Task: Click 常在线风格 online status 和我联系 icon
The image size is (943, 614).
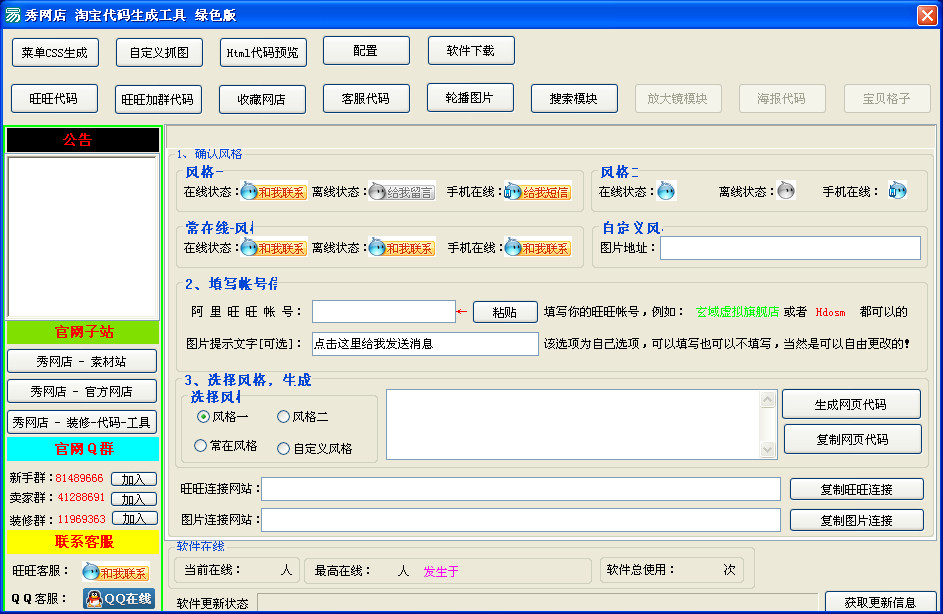Action: tap(274, 247)
